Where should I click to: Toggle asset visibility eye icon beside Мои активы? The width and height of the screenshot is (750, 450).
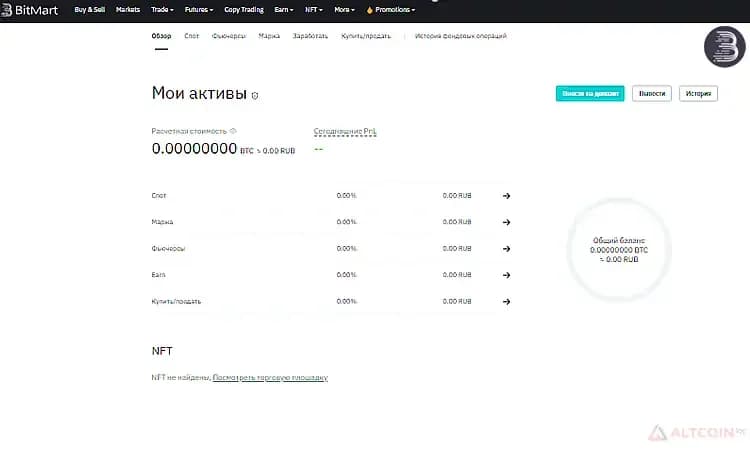pyautogui.click(x=255, y=96)
